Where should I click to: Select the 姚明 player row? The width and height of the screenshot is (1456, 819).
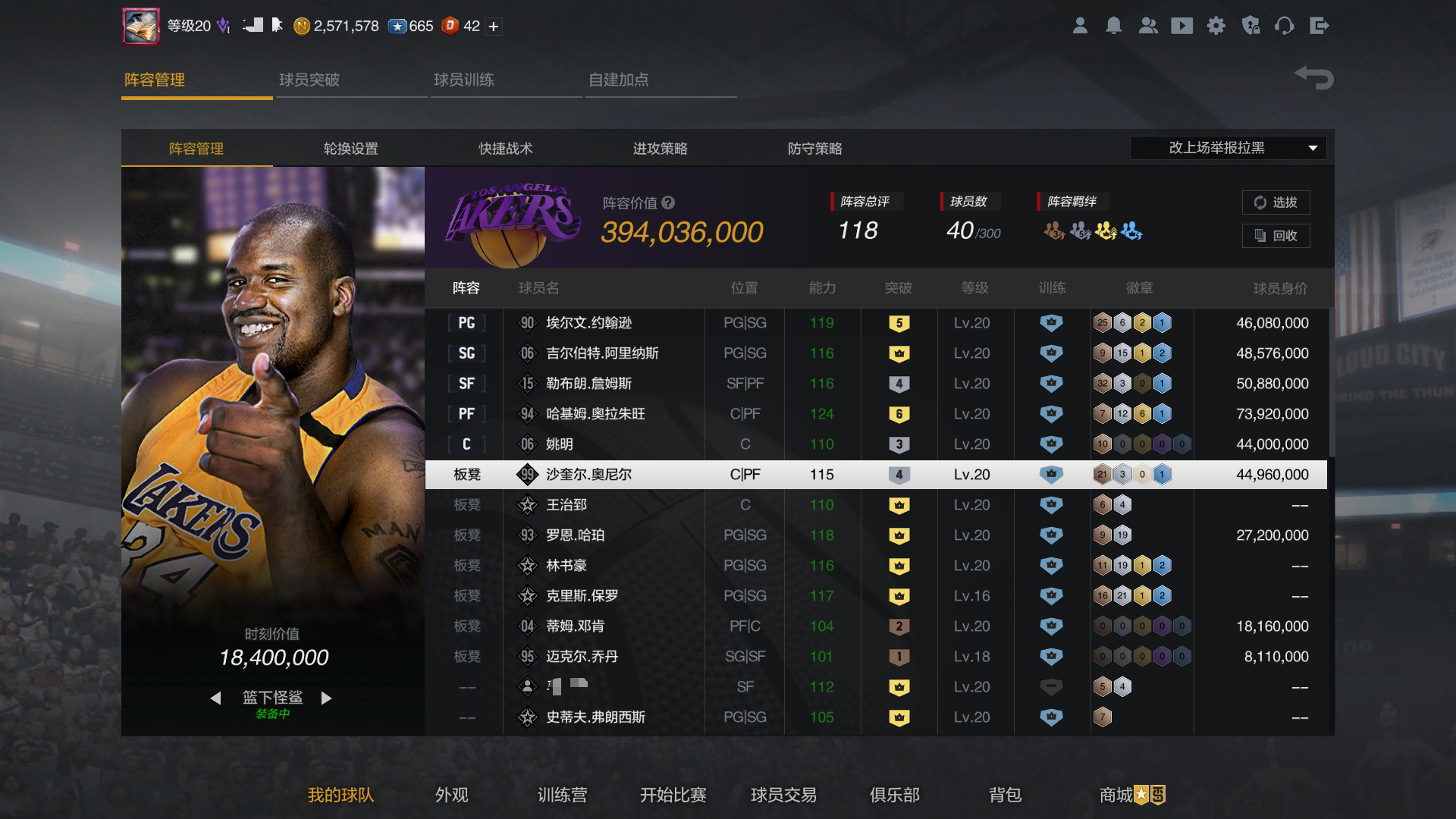876,444
